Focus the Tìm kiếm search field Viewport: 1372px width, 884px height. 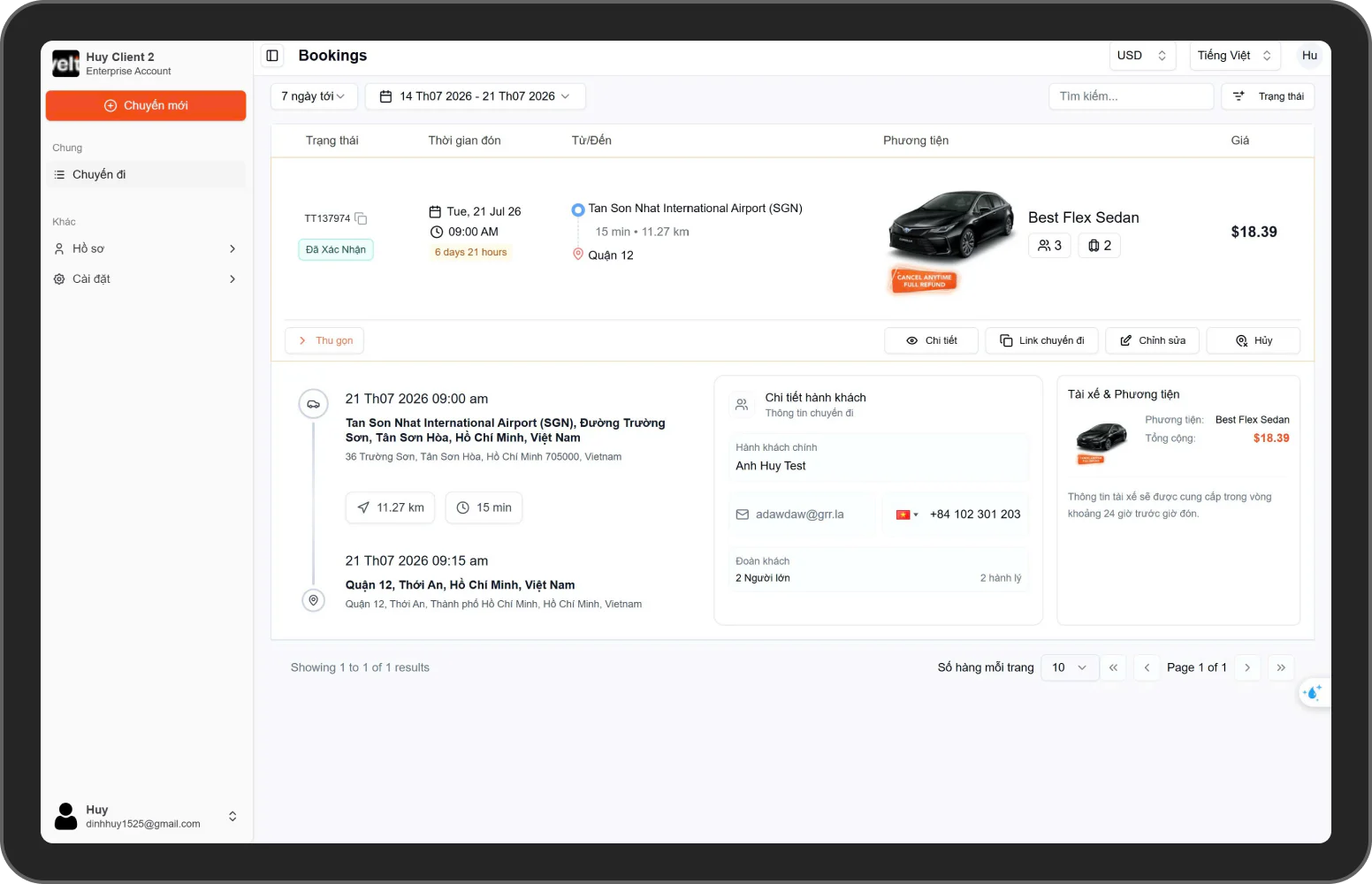[x=1131, y=96]
